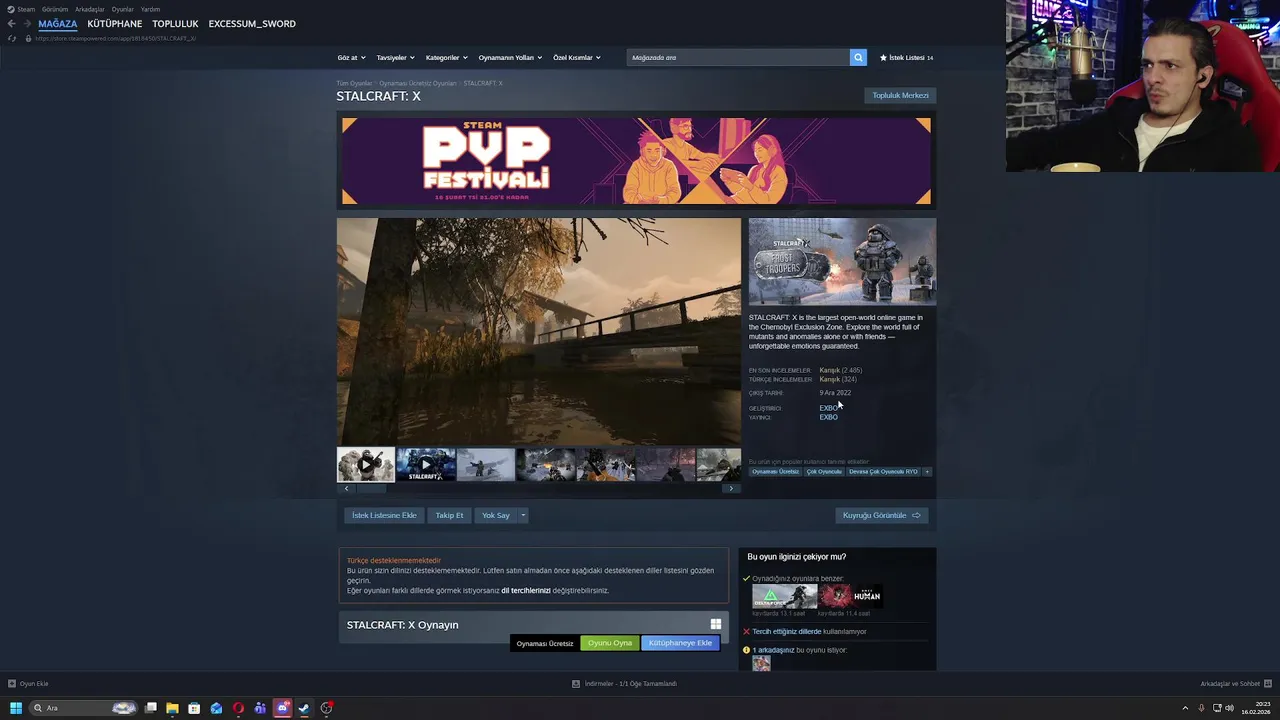Open OBS Studio from taskbar
This screenshot has height=720, width=1280.
click(x=326, y=708)
